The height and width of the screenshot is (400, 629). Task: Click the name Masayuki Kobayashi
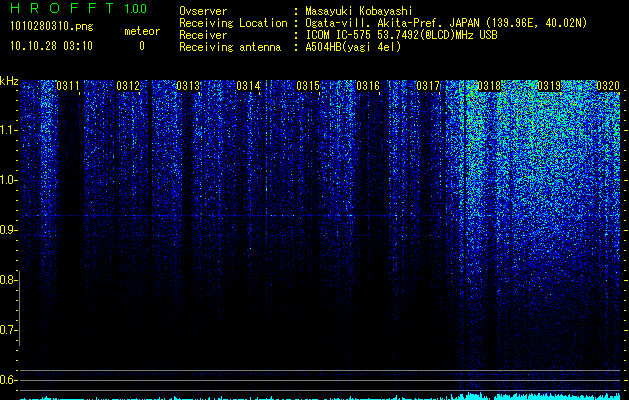pyautogui.click(x=359, y=11)
